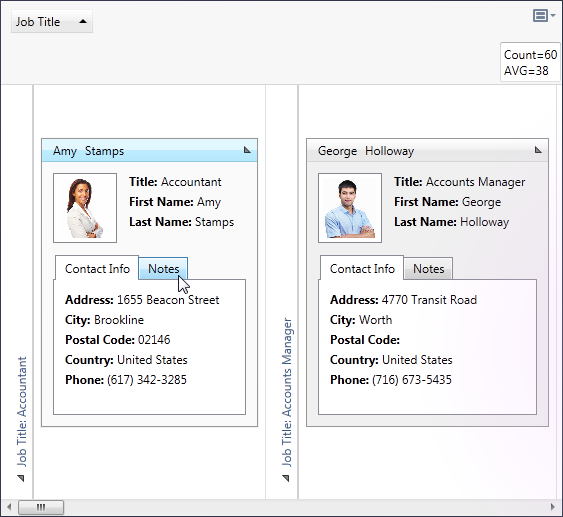Click Last Name: Holloway field
This screenshot has width=563, height=517.
click(x=452, y=222)
